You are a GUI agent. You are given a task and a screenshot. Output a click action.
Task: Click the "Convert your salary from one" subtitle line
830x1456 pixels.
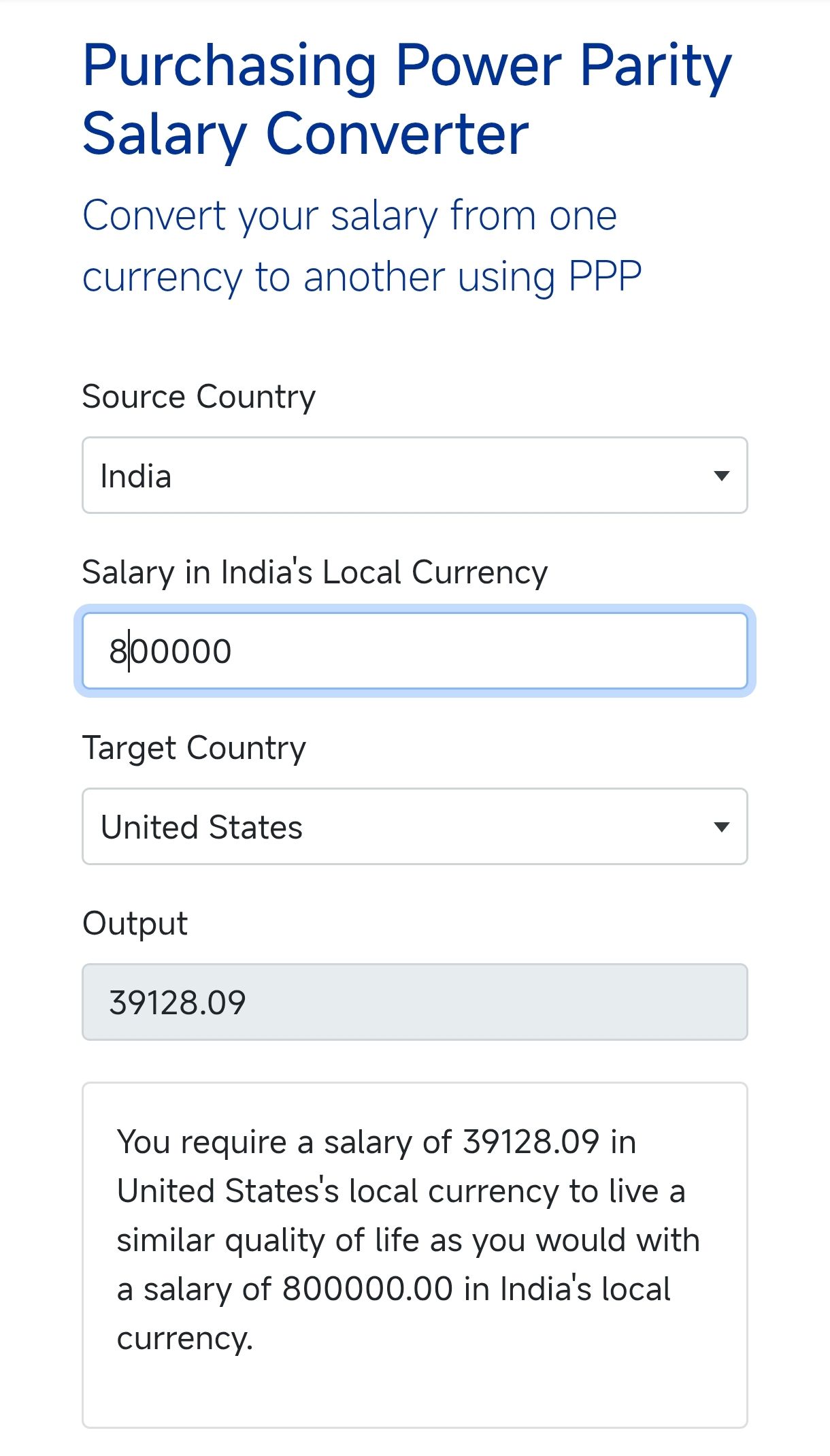point(350,216)
